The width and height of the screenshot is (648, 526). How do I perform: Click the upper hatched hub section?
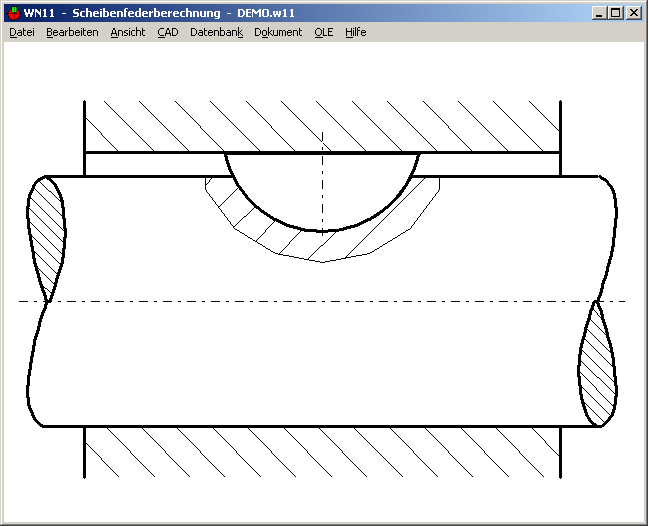click(x=322, y=126)
